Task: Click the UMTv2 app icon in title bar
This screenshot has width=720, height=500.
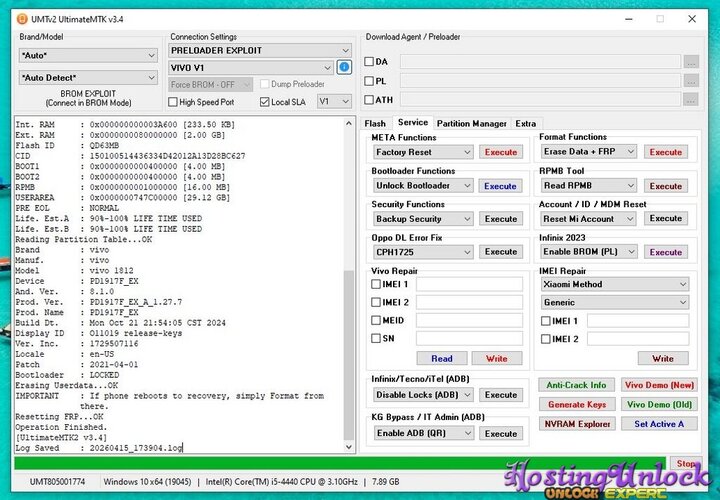Action: (x=22, y=19)
